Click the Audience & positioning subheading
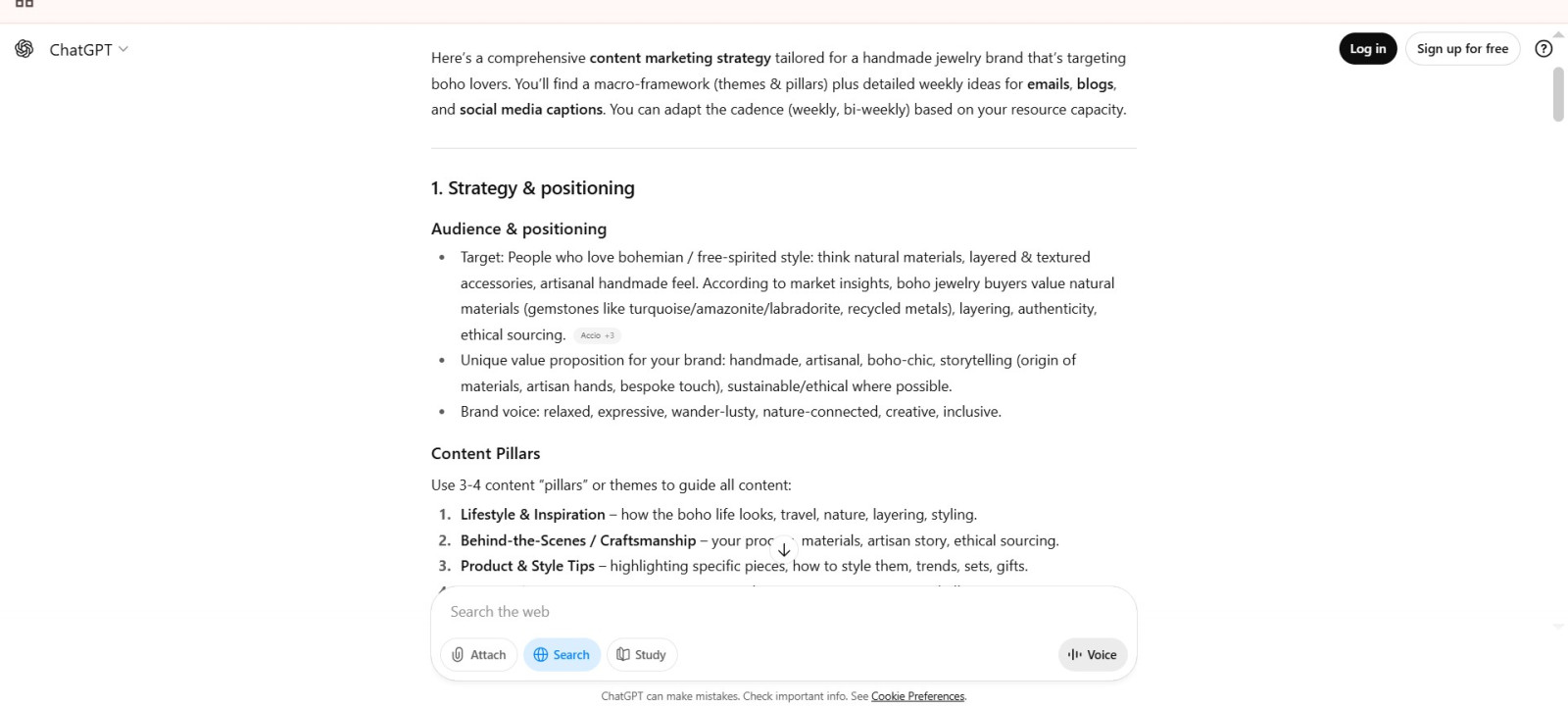1568x709 pixels. click(x=518, y=229)
